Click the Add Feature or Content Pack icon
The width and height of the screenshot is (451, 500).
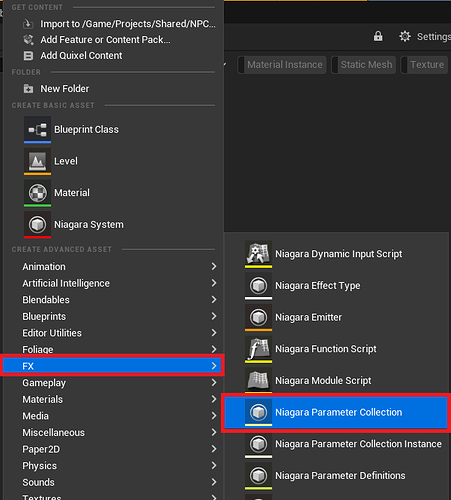(x=28, y=40)
